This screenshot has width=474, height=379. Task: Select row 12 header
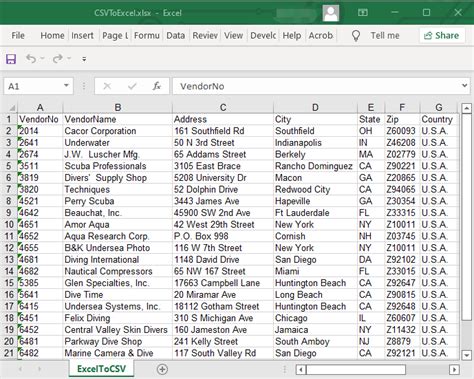point(9,248)
